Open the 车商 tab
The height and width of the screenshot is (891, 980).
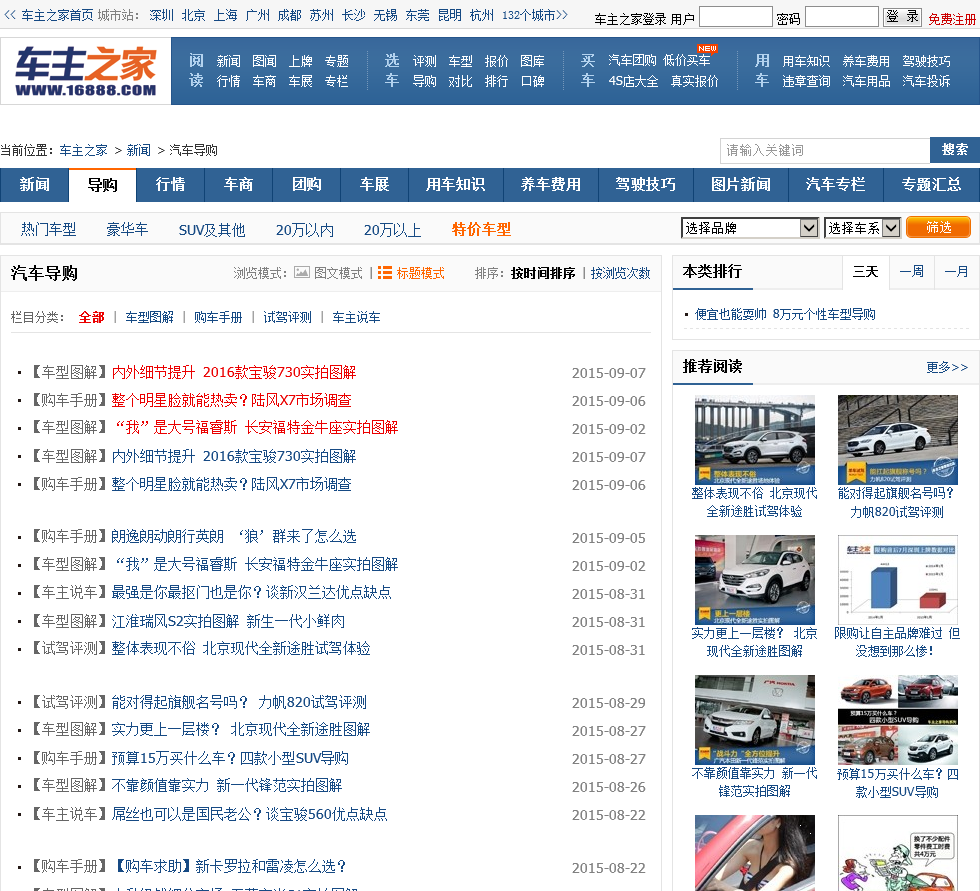[x=239, y=185]
